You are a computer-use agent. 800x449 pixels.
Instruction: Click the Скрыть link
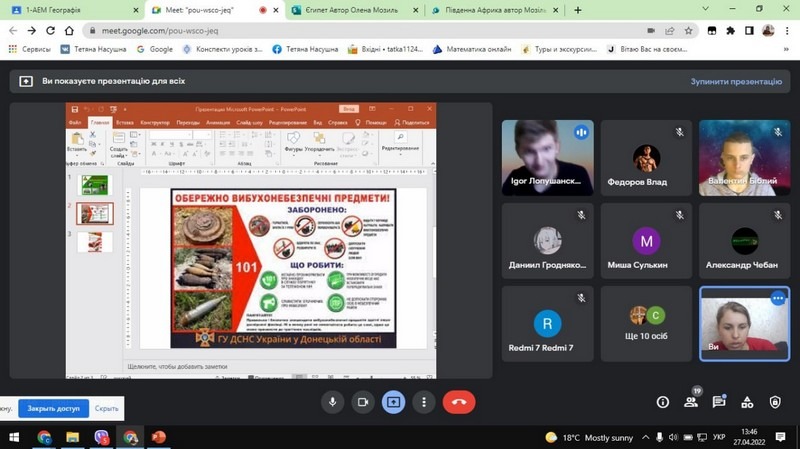pyautogui.click(x=106, y=408)
